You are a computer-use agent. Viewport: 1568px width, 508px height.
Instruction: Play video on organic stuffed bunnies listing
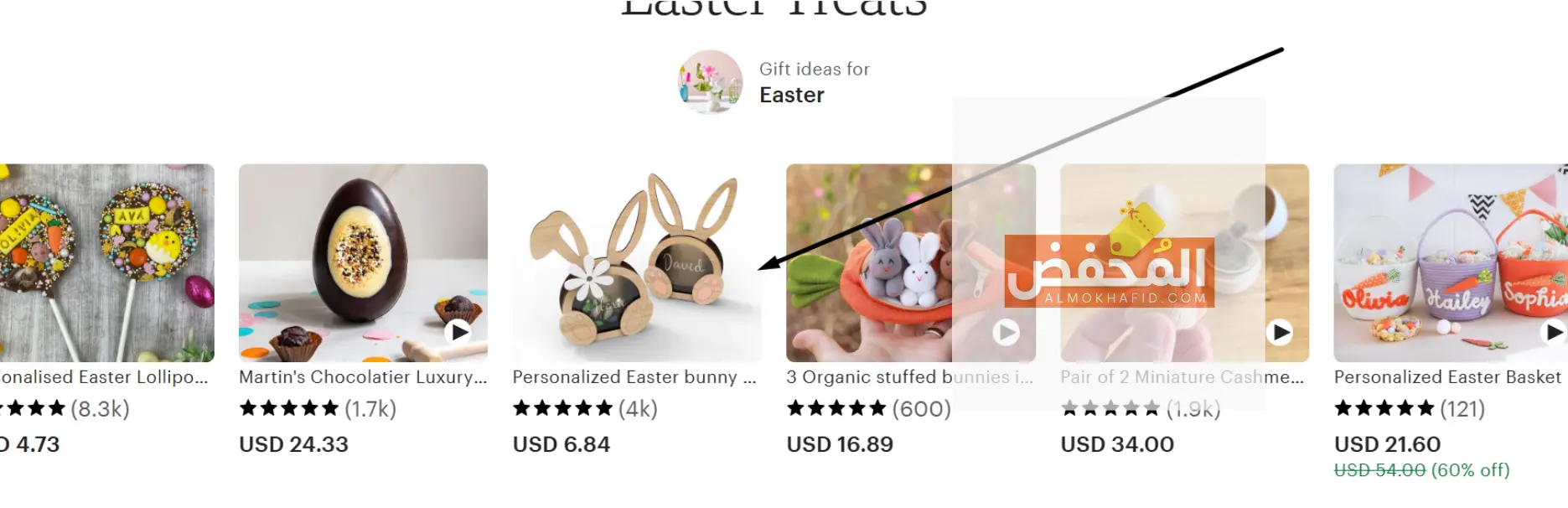click(x=1007, y=333)
